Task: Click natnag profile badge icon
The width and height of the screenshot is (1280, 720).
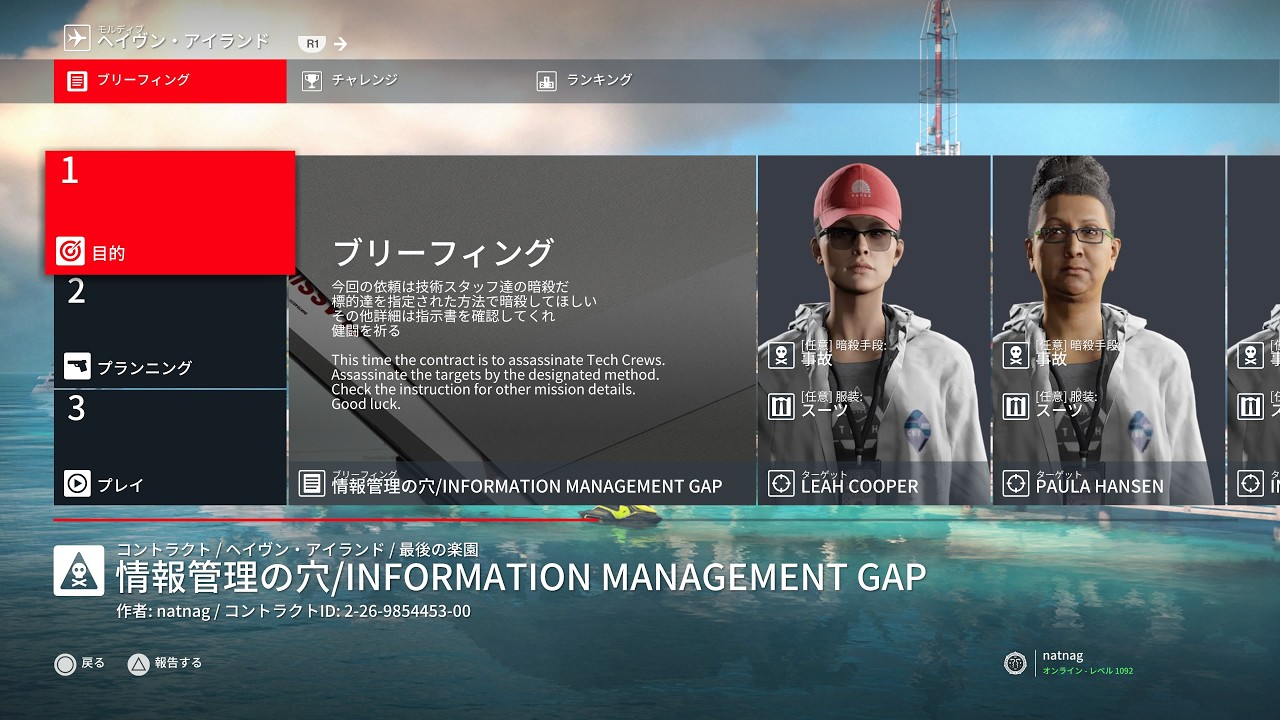Action: pyautogui.click(x=1016, y=662)
